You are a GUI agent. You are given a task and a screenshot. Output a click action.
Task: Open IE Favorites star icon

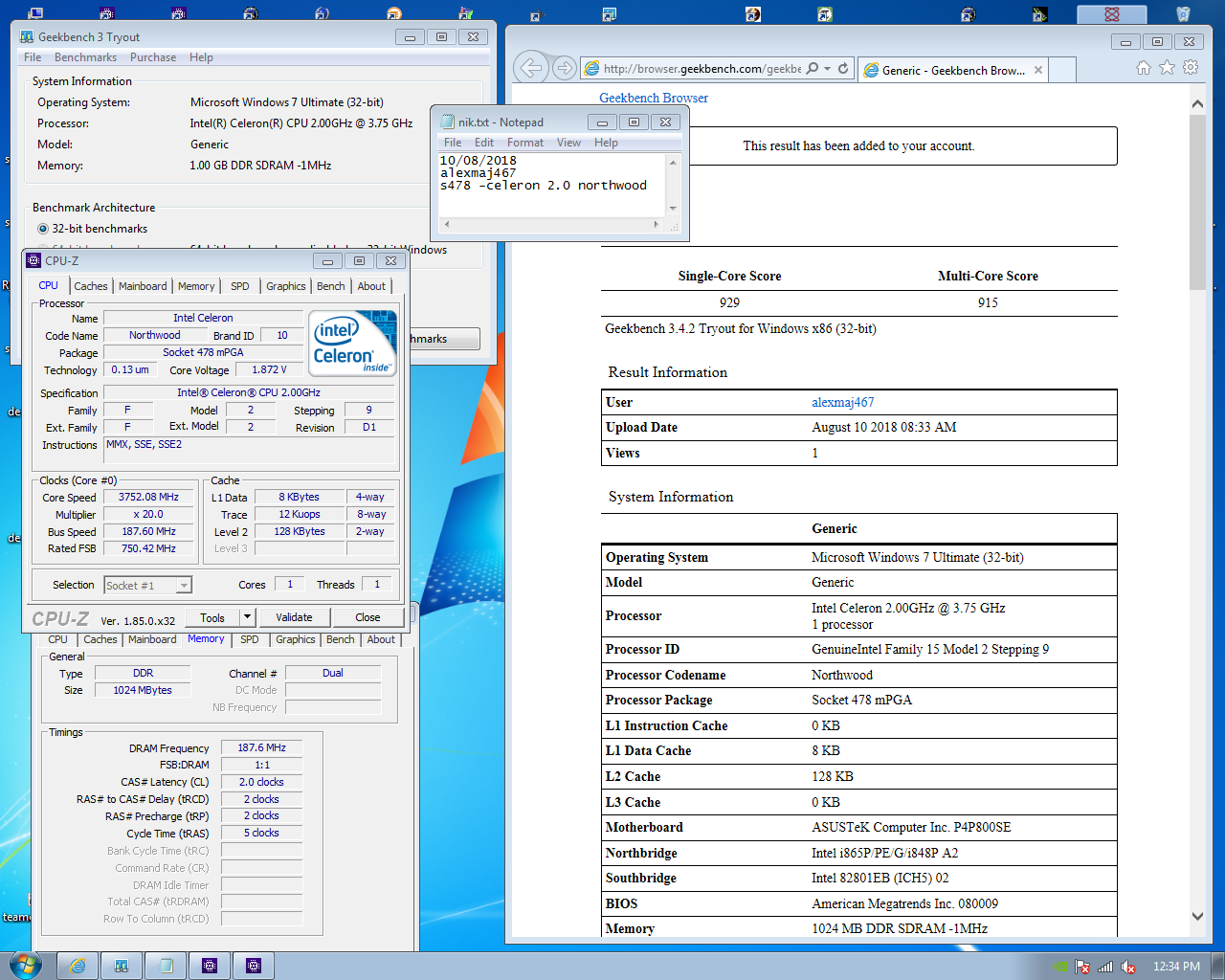click(x=1167, y=68)
